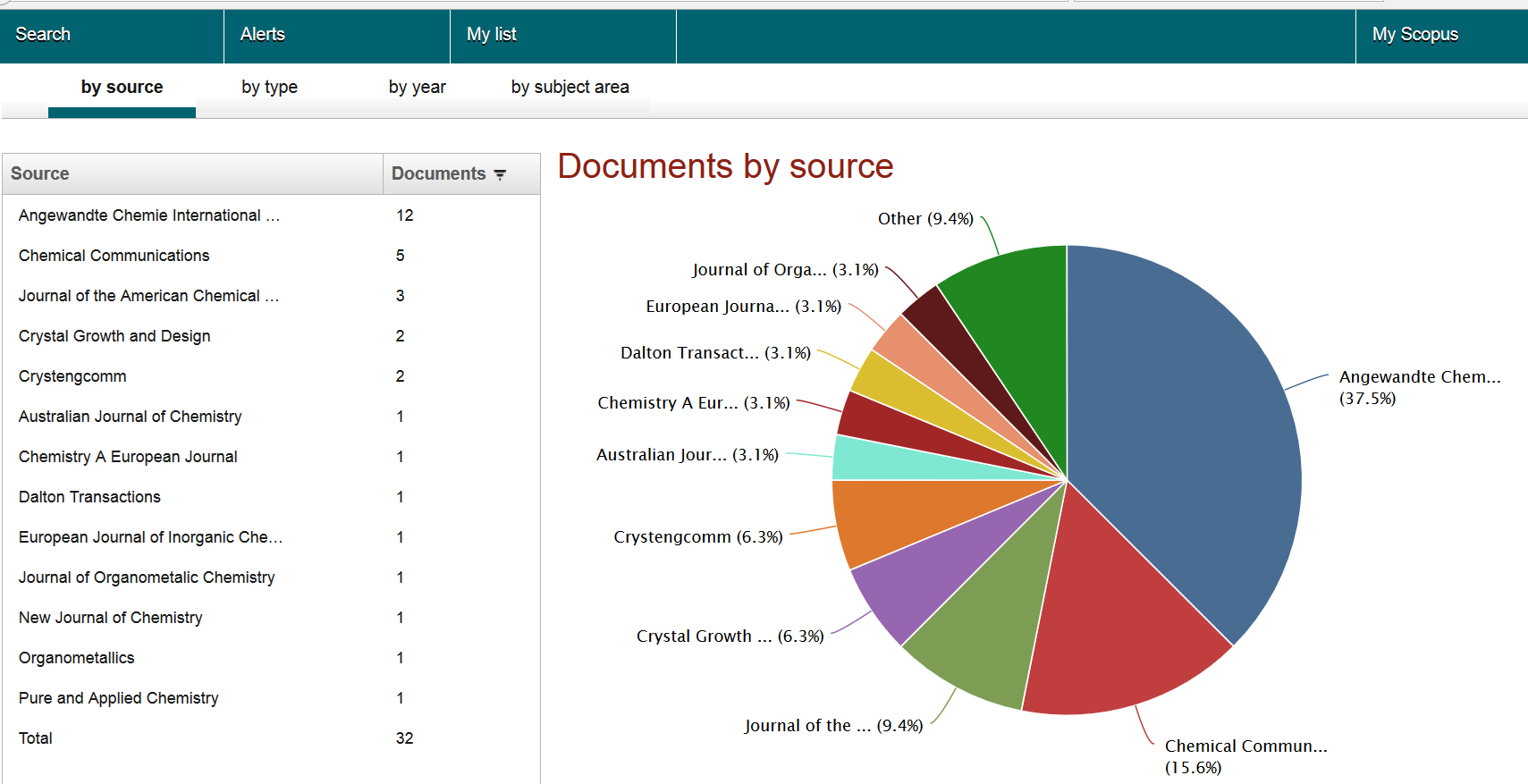Click the Journal of the … (9.4%) chart label

tap(833, 726)
